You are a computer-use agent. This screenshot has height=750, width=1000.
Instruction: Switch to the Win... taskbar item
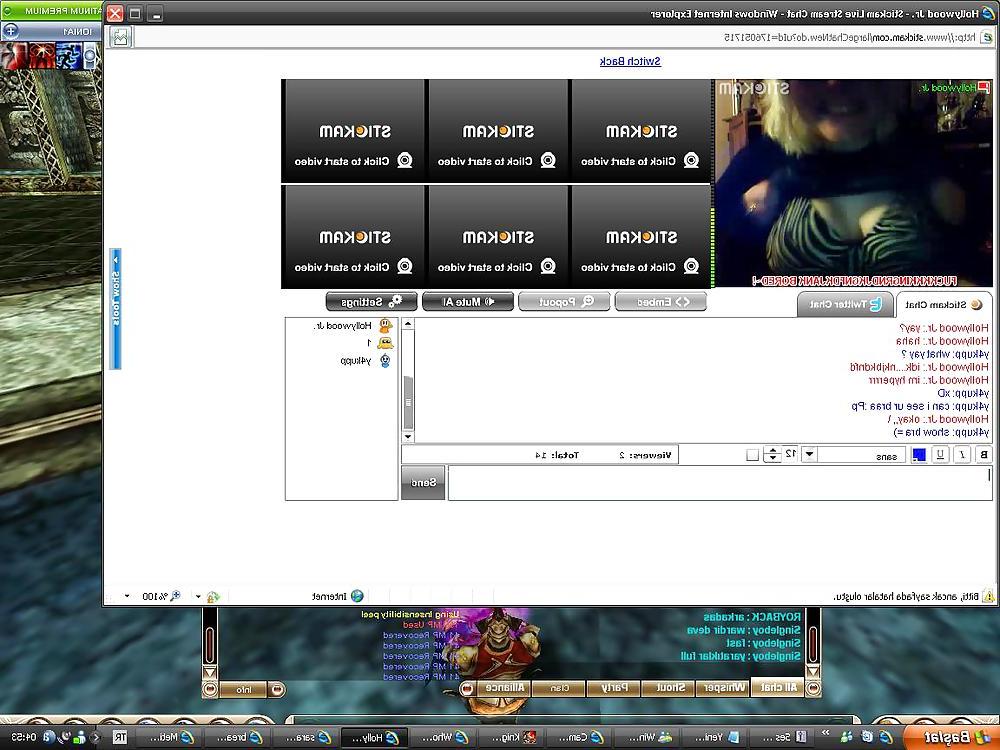[644, 737]
